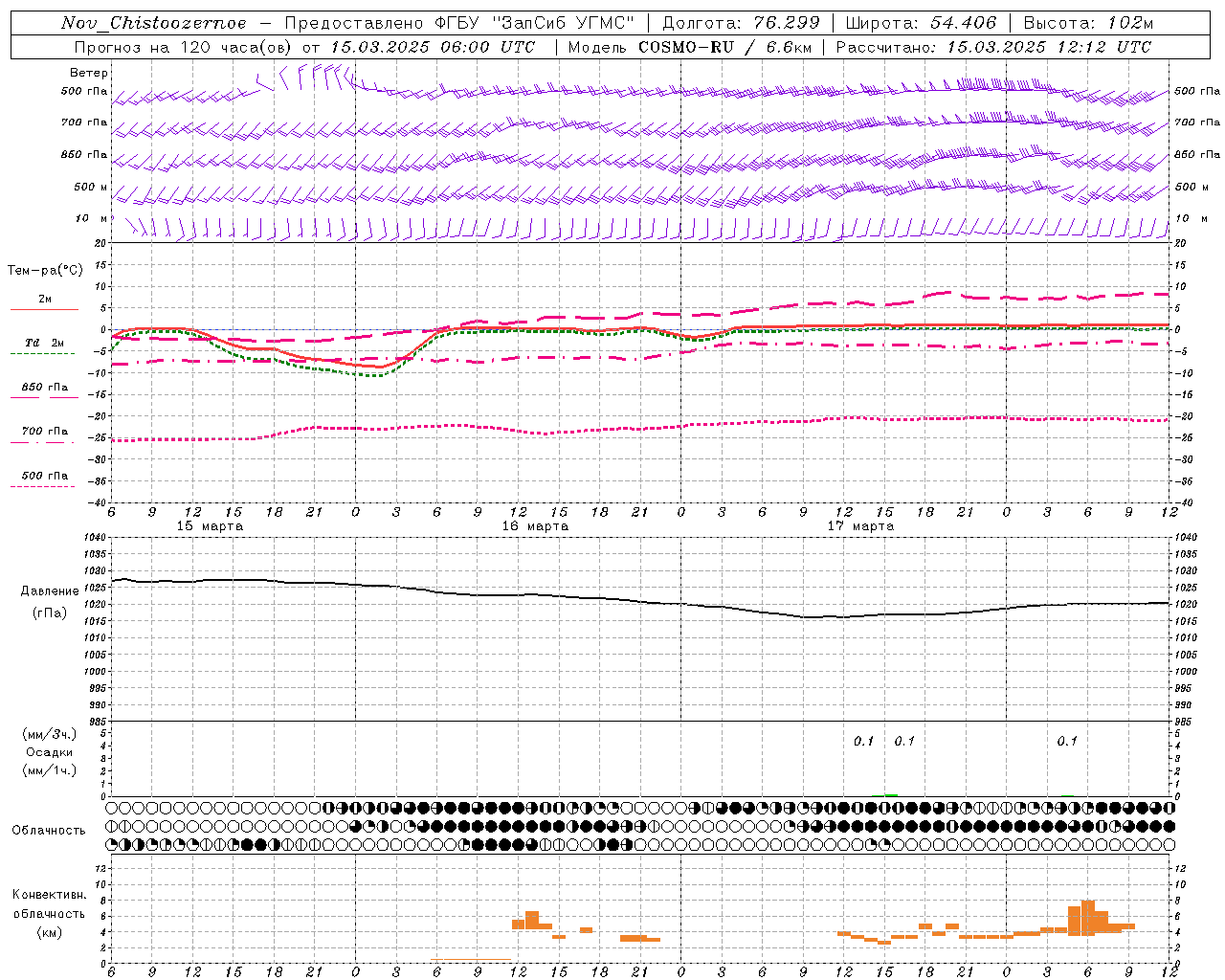The height and width of the screenshot is (980, 1225).
Task: Click the Широта: 54.406 value
Action: (921, 23)
